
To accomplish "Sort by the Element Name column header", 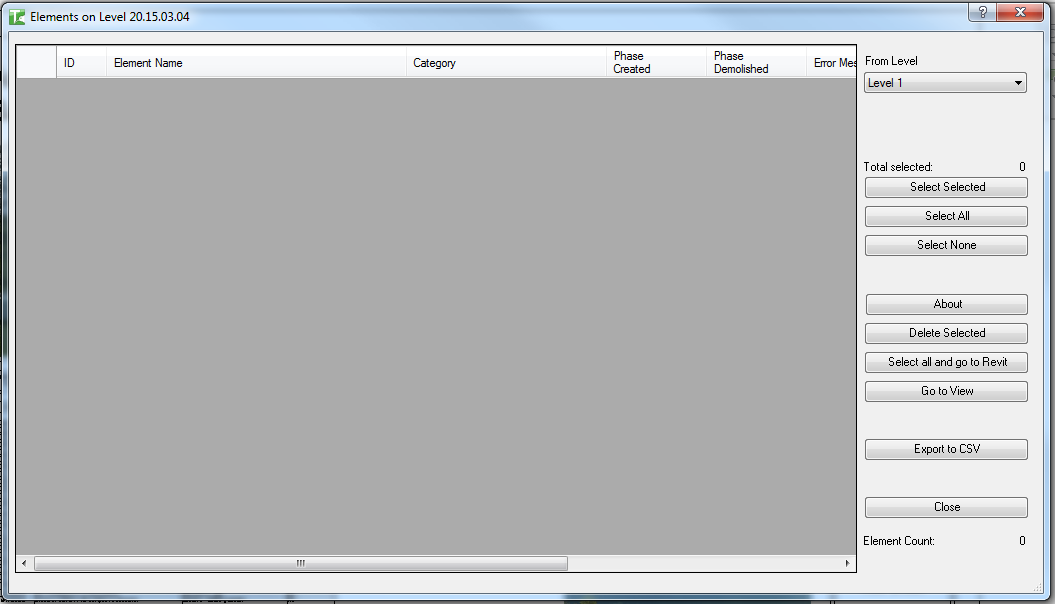I will 255,63.
